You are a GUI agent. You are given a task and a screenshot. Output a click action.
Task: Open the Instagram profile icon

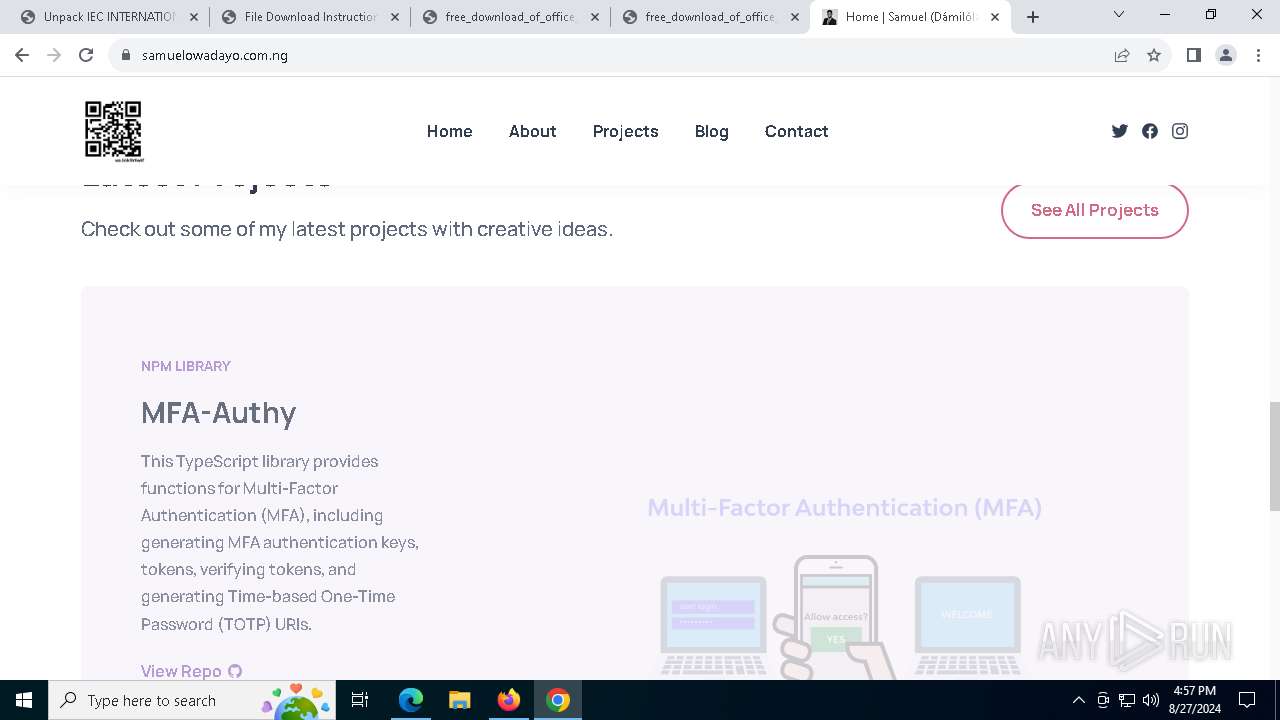coord(1180,131)
